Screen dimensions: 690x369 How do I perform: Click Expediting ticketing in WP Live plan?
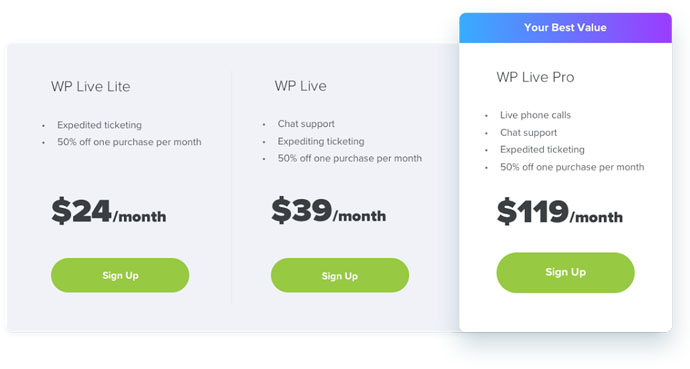[x=321, y=141]
